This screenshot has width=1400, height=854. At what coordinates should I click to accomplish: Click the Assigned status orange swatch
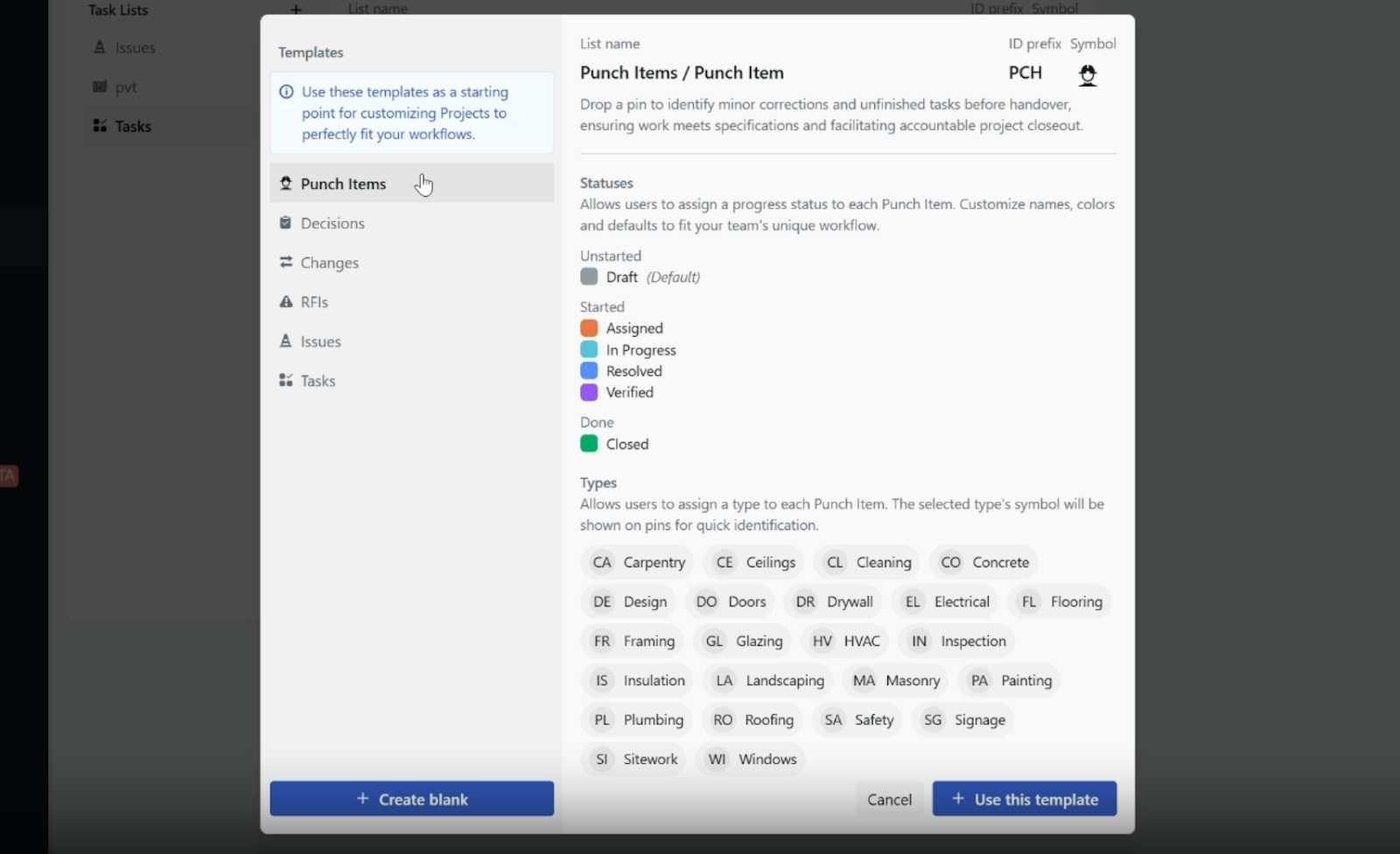tap(589, 328)
